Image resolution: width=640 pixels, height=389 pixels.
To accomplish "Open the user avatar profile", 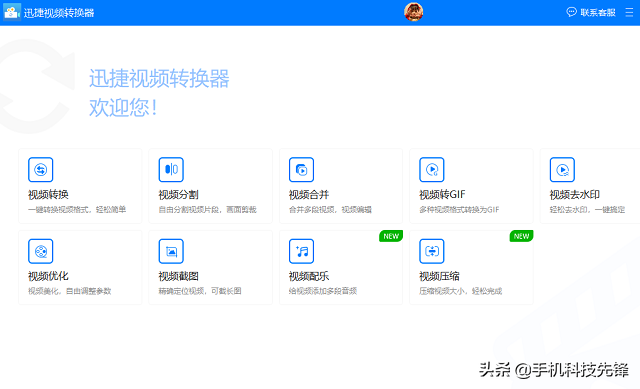I will point(413,12).
